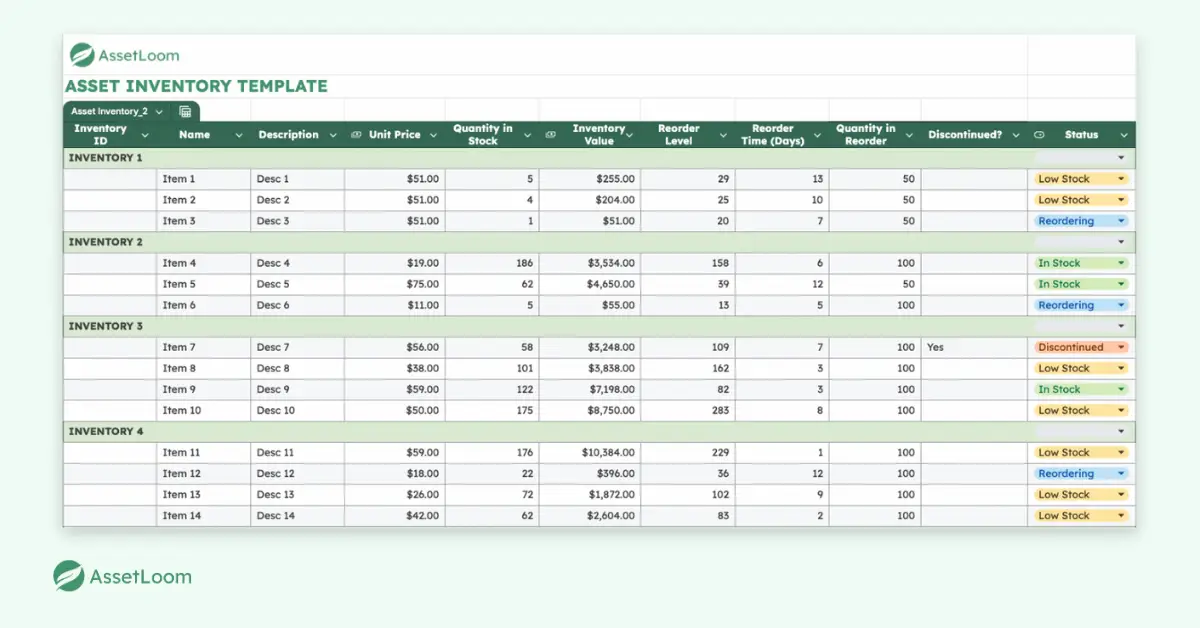Click the ASSET INVENTORY TEMPLATE title
The width and height of the screenshot is (1200, 628).
[197, 86]
